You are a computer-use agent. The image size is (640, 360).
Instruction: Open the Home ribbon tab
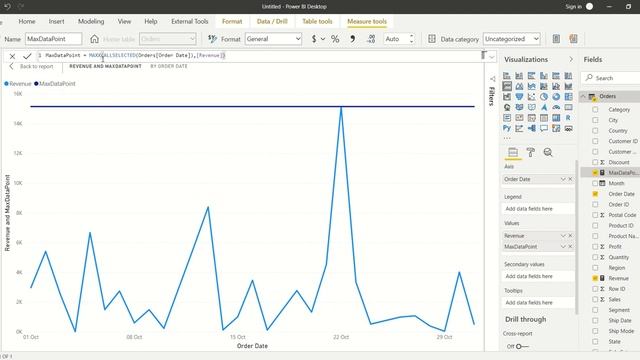point(27,21)
